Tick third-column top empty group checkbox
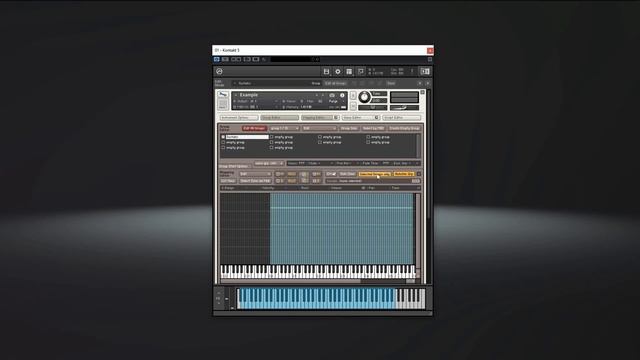The height and width of the screenshot is (360, 640). click(320, 137)
